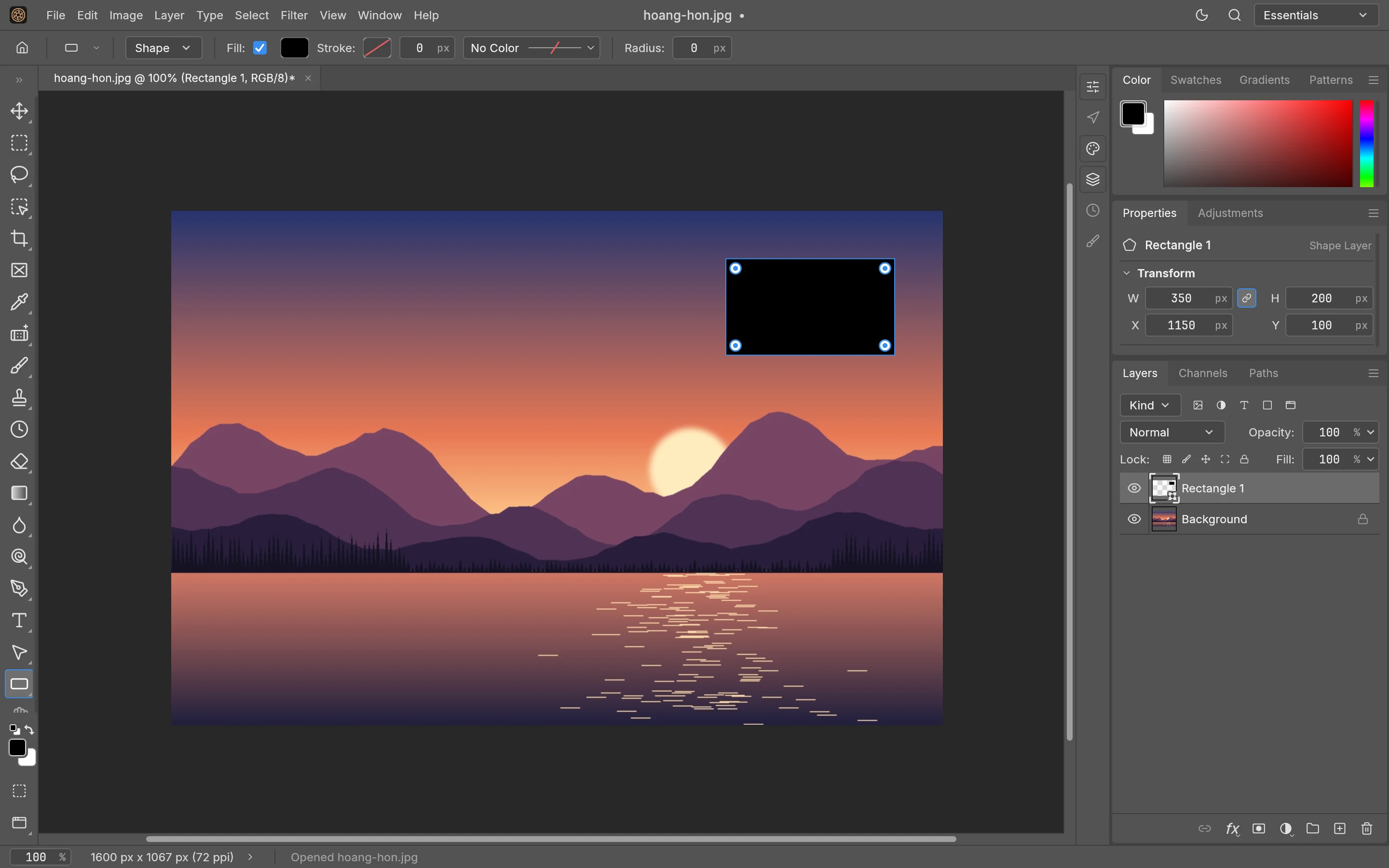Open the Filter menu
1389x868 pixels.
pyautogui.click(x=294, y=15)
